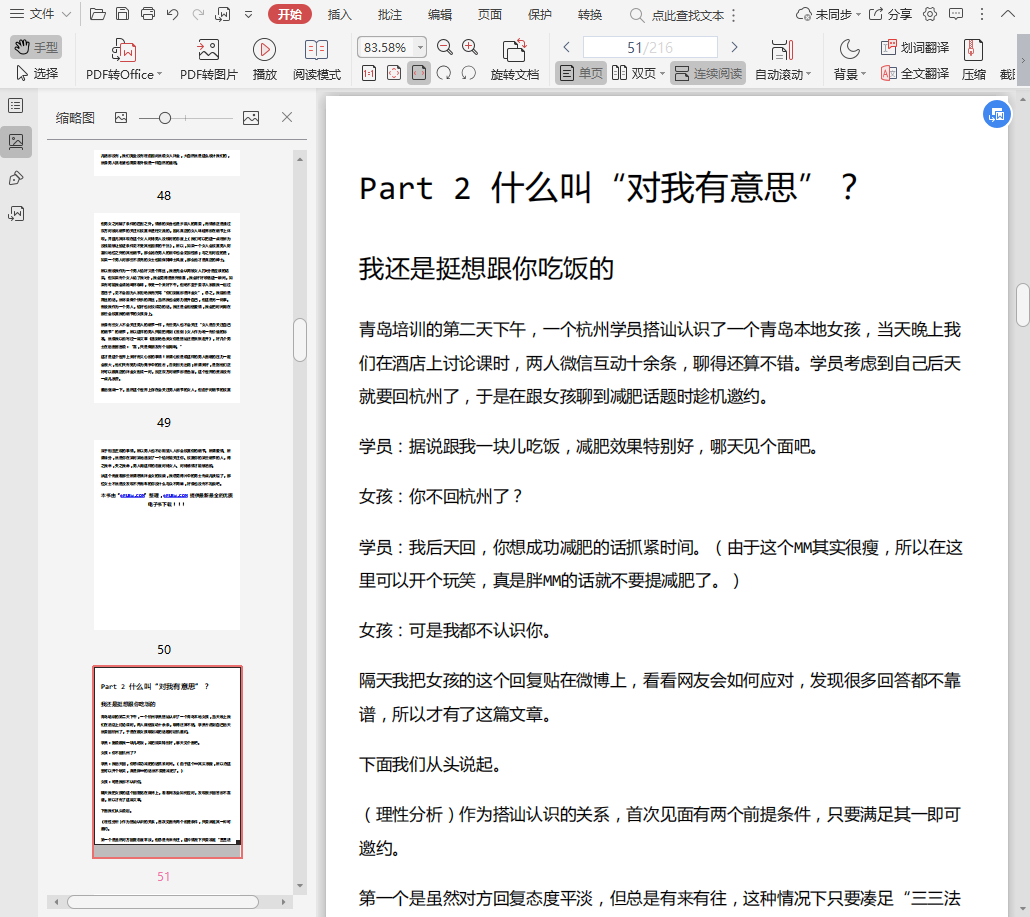Select the page 49 thumbnail
This screenshot has width=1030, height=917.
[x=167, y=307]
